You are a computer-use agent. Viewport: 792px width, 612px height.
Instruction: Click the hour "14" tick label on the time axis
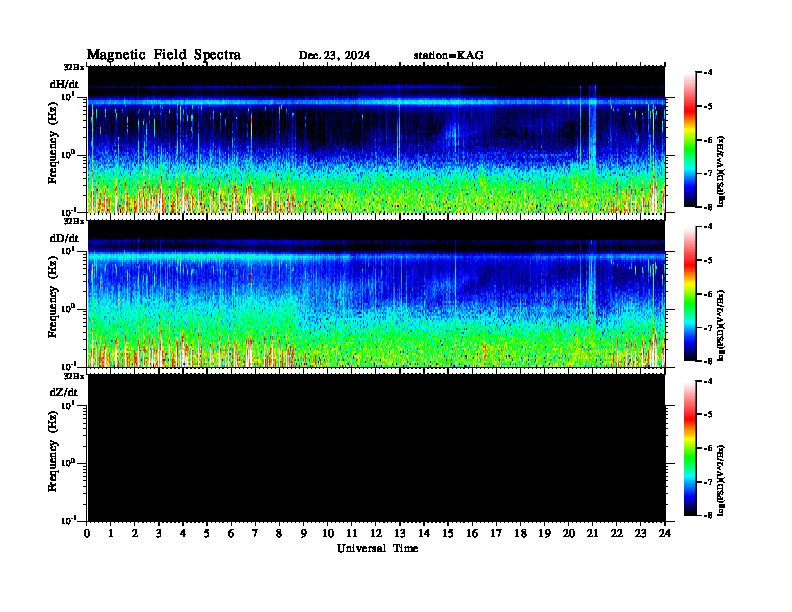[424, 533]
